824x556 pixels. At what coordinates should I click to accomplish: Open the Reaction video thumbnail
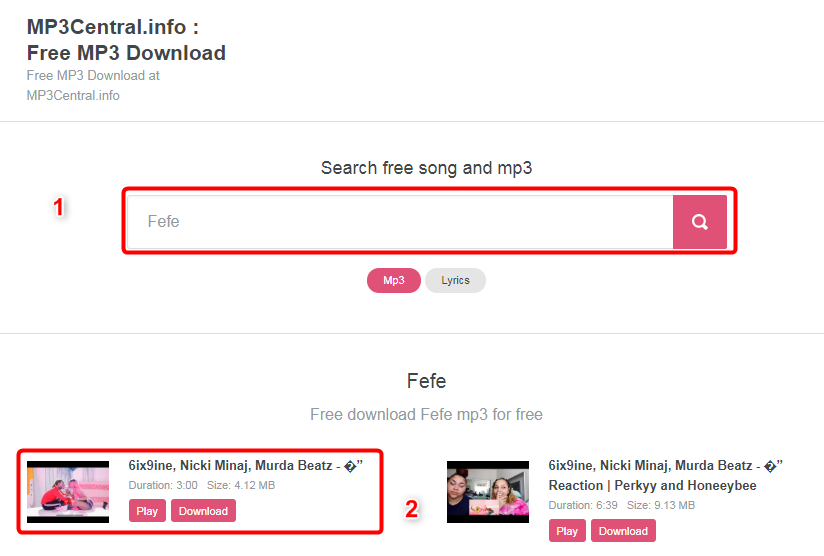coord(488,491)
